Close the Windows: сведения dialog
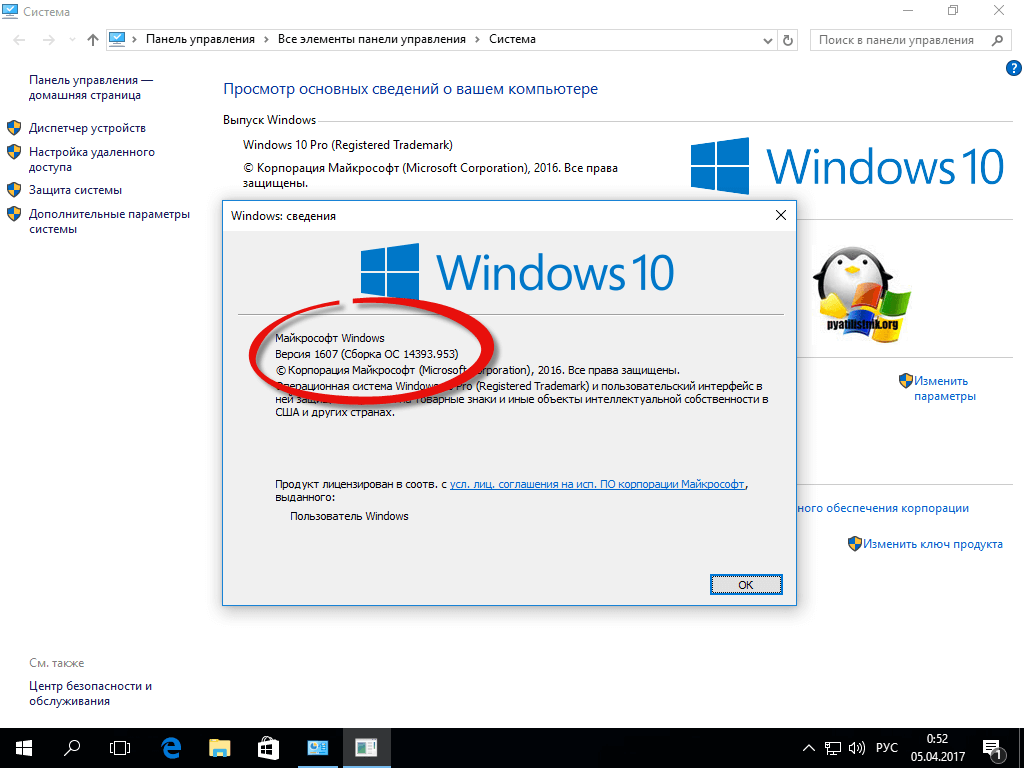The width and height of the screenshot is (1024, 768). click(780, 216)
